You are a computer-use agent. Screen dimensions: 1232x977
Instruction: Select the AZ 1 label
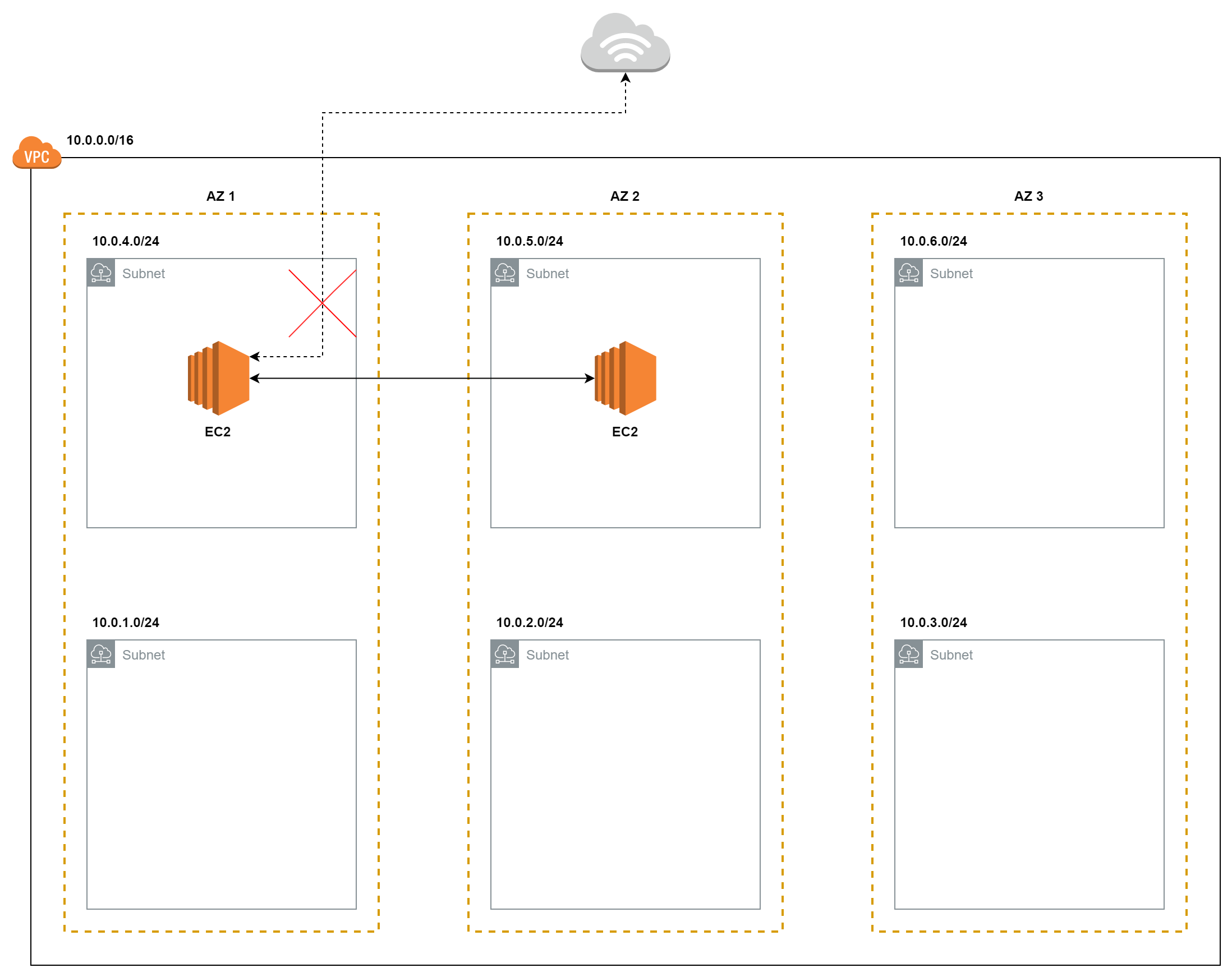click(220, 196)
